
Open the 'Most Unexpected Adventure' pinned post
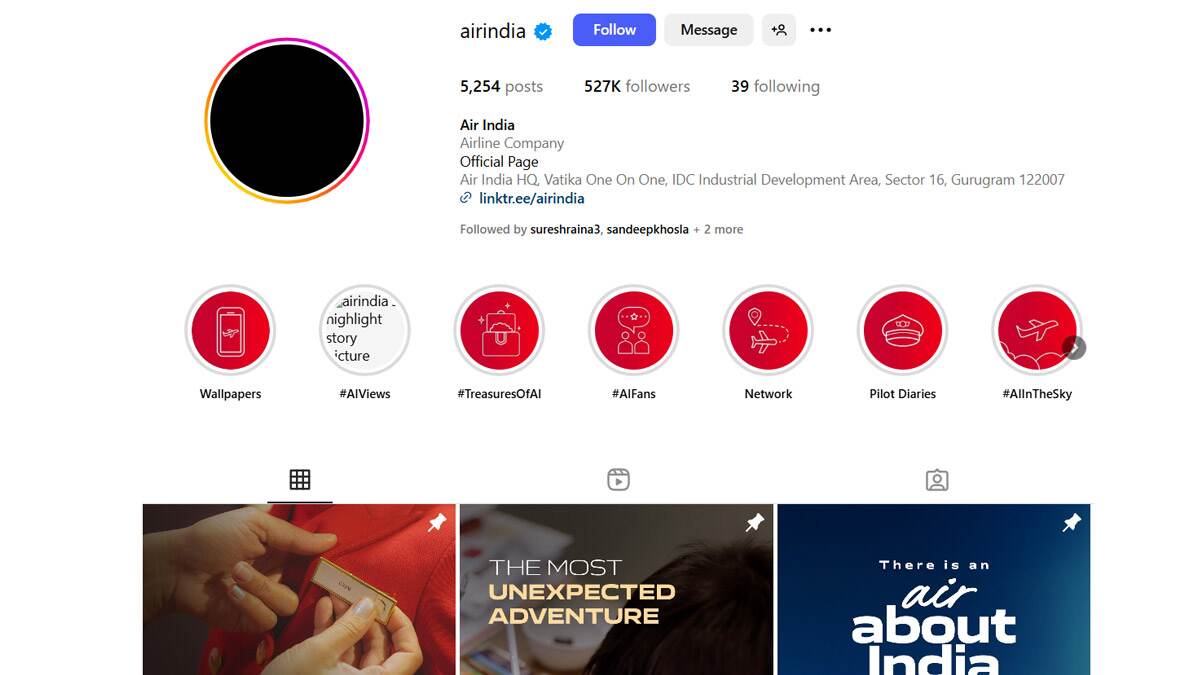pyautogui.click(x=616, y=589)
